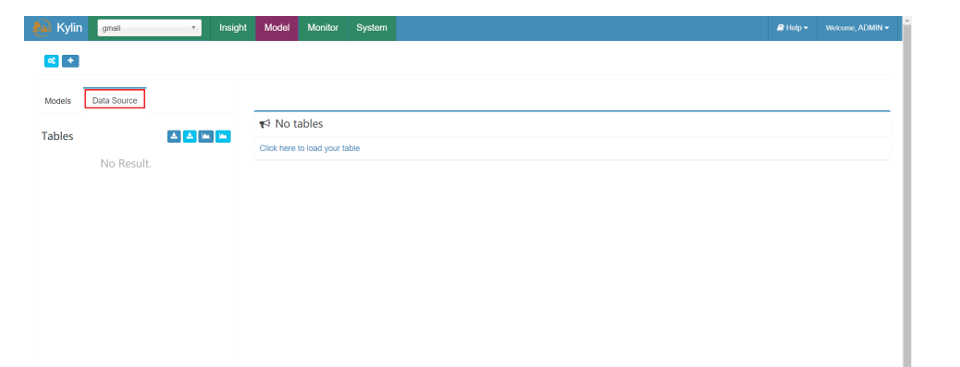Click the manage project gears icon
This screenshot has height=367, width=960.
pyautogui.click(x=51, y=61)
